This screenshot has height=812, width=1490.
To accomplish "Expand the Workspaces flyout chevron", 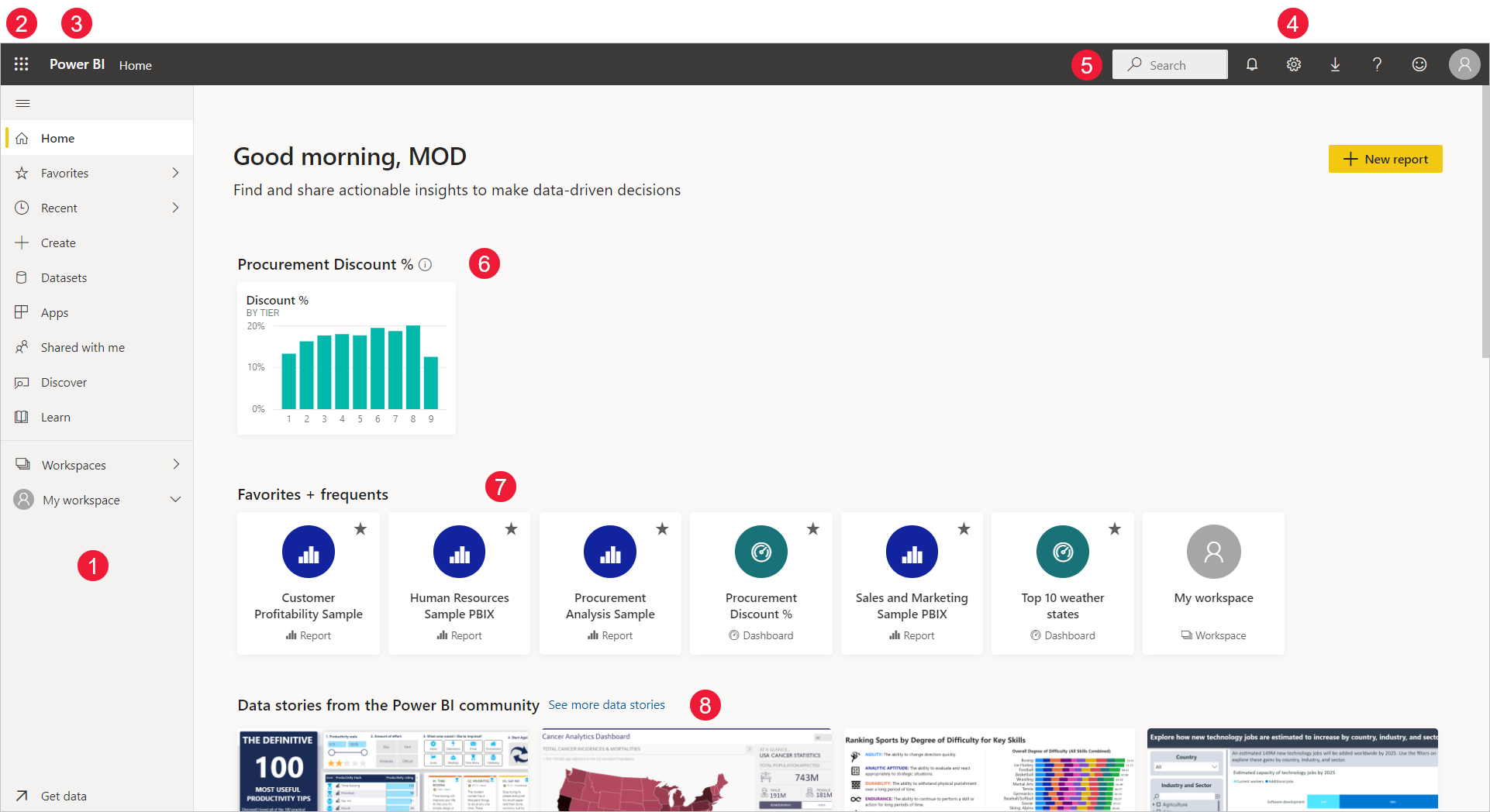I will [176, 465].
